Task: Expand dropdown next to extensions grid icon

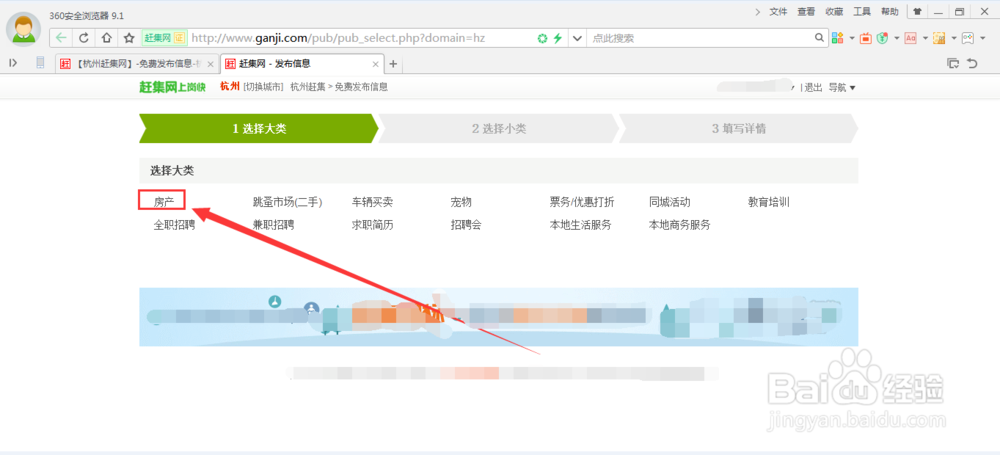Action: 852,38
